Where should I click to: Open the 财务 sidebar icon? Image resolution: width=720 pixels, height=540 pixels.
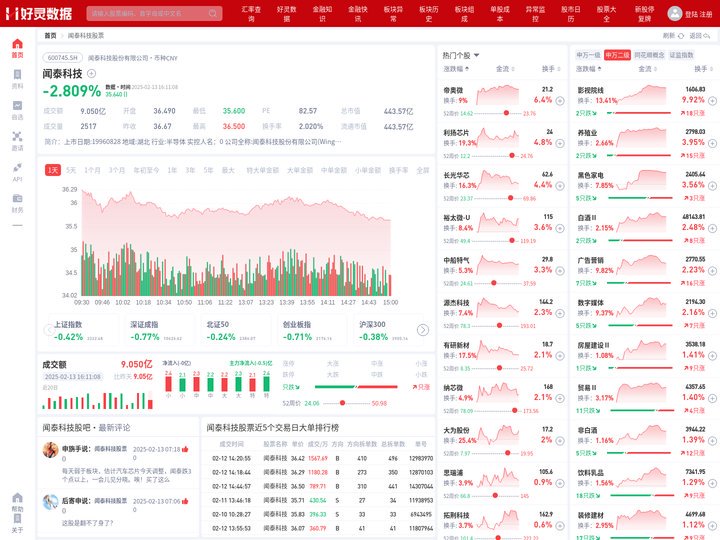click(x=17, y=198)
